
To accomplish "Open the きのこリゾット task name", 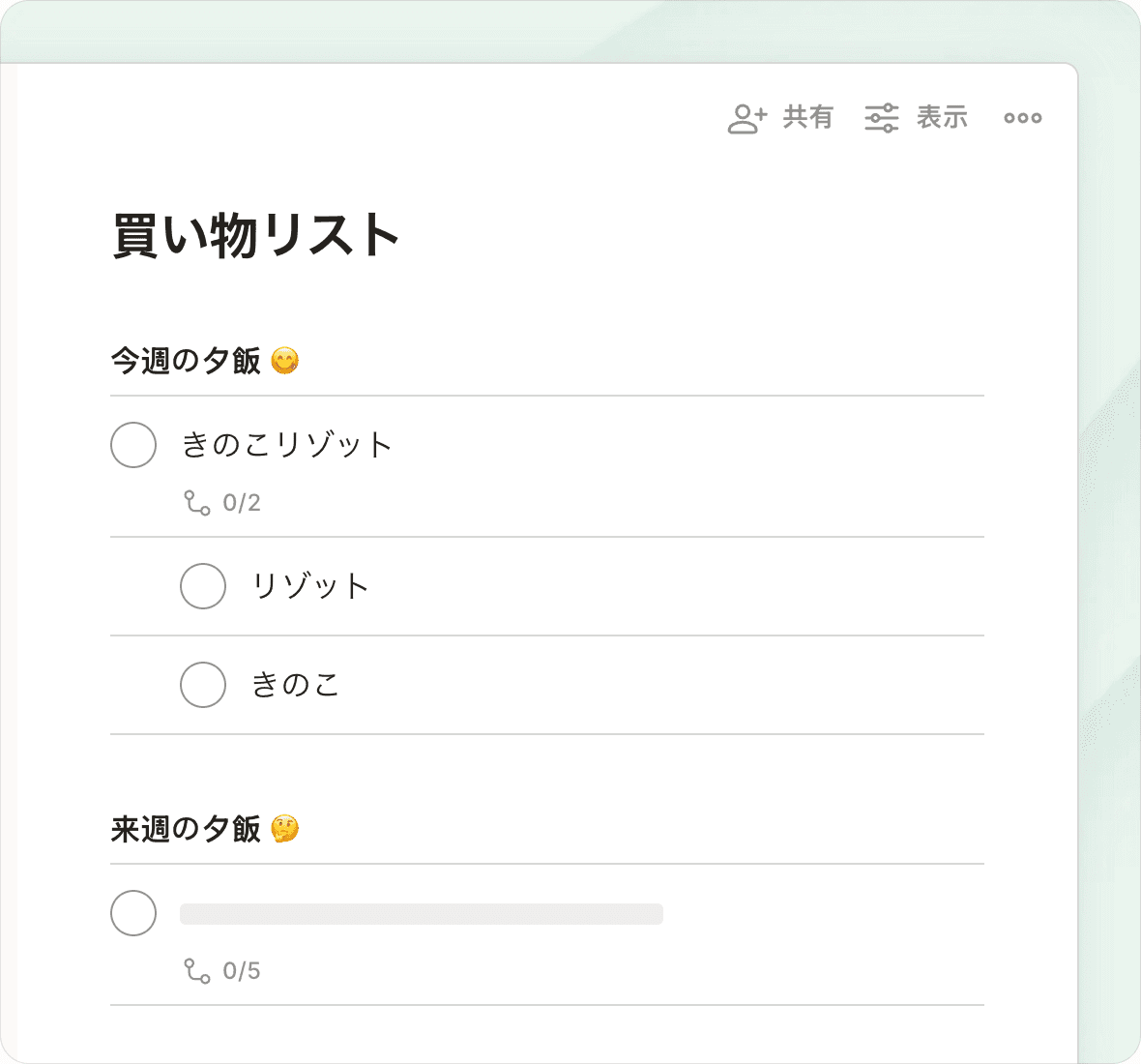I will pos(287,445).
